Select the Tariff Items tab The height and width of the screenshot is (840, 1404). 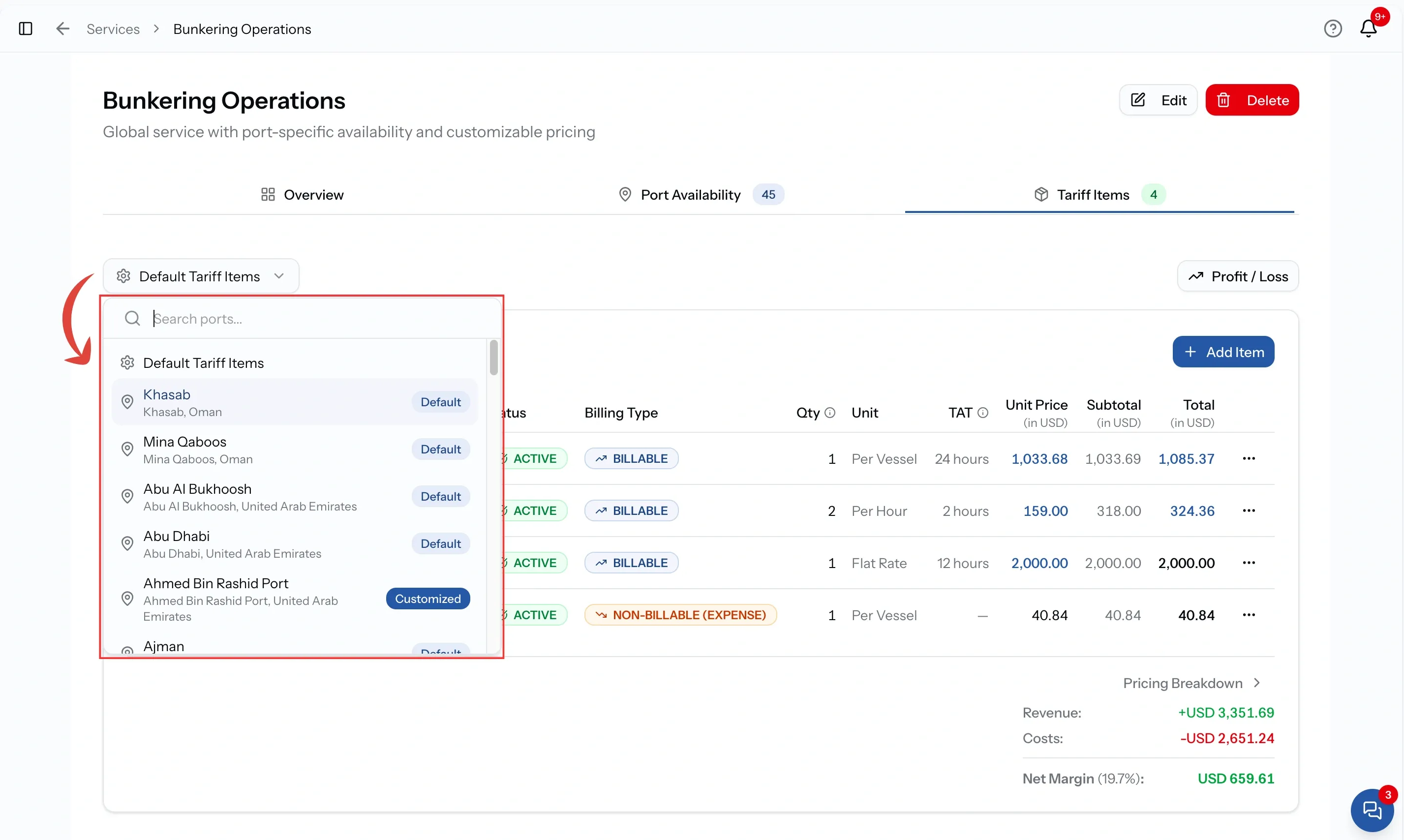coord(1099,195)
